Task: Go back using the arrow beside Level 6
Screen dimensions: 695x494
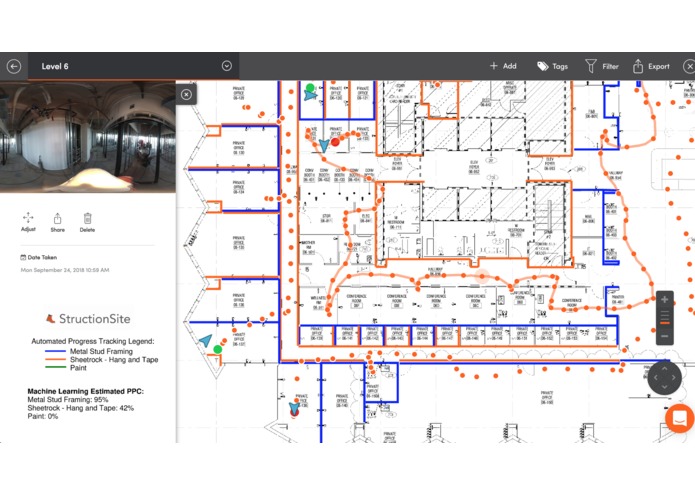Action: [14, 66]
